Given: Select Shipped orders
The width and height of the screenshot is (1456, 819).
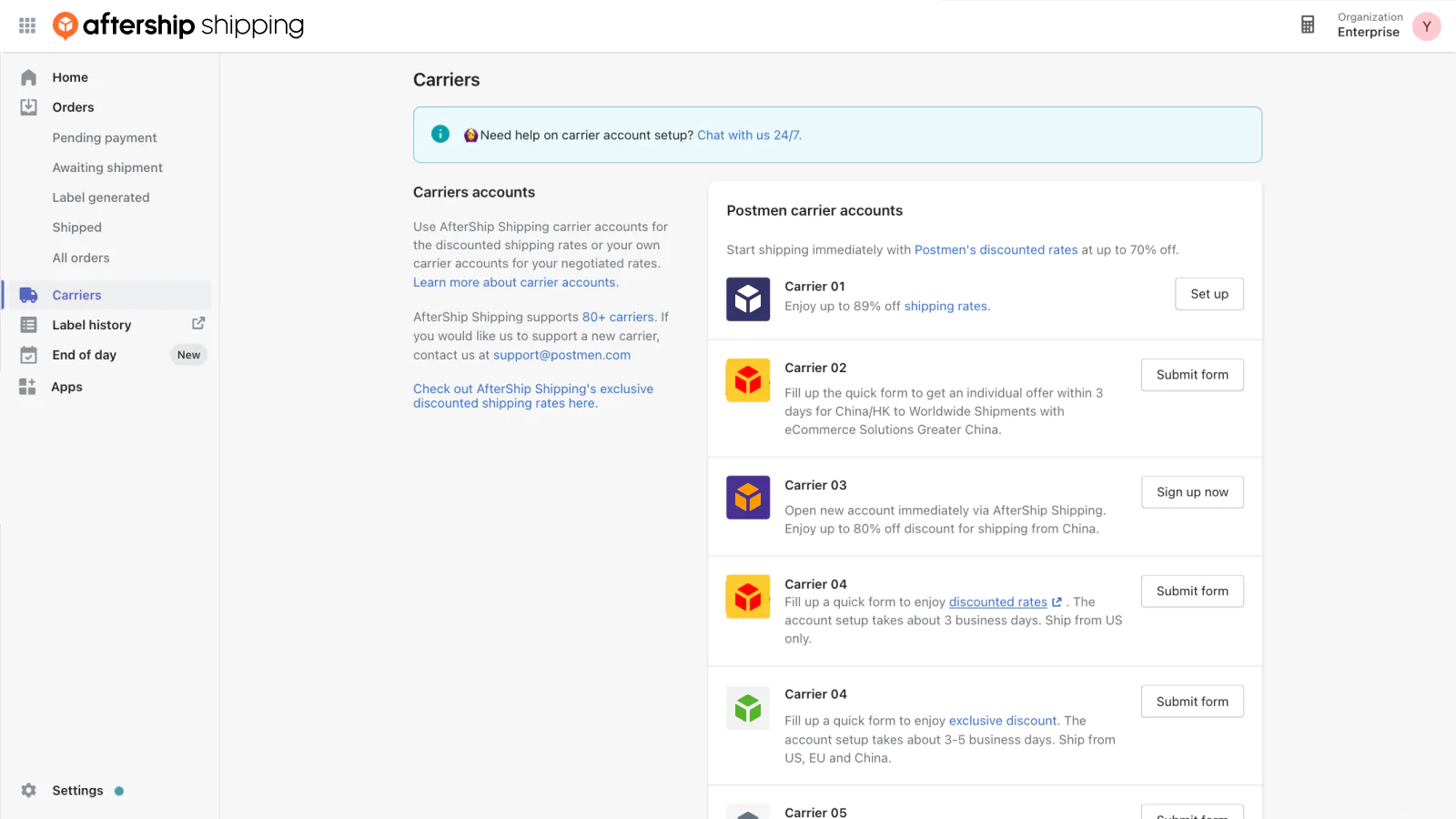Looking at the screenshot, I should [x=77, y=227].
